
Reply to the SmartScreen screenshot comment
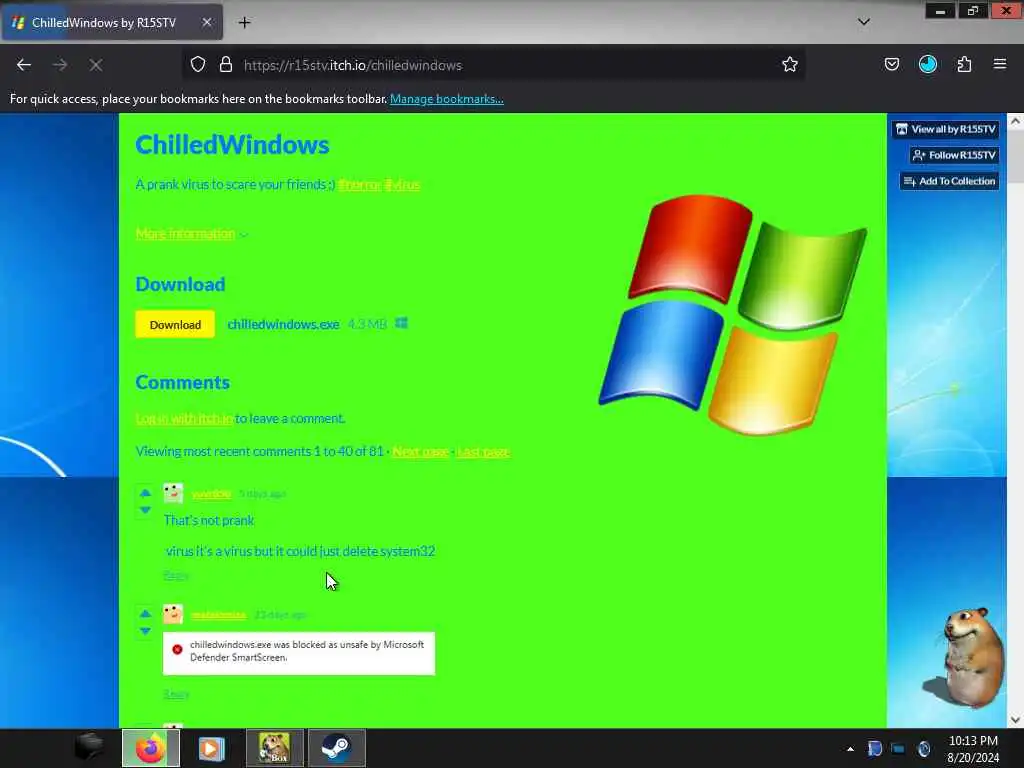[x=176, y=694]
